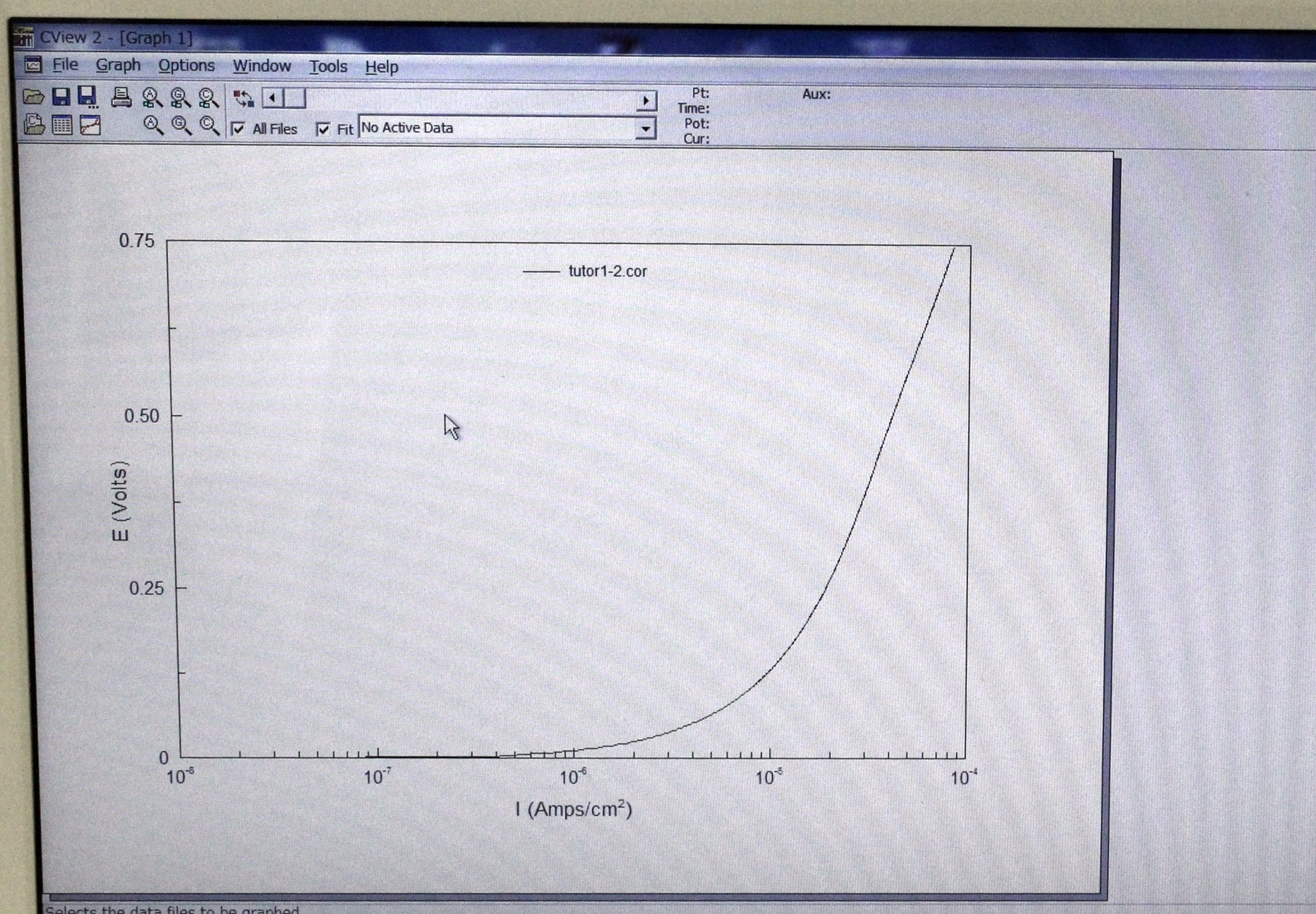Click the 0.25 y-axis value
Screen dimensions: 1316x914
(x=146, y=588)
